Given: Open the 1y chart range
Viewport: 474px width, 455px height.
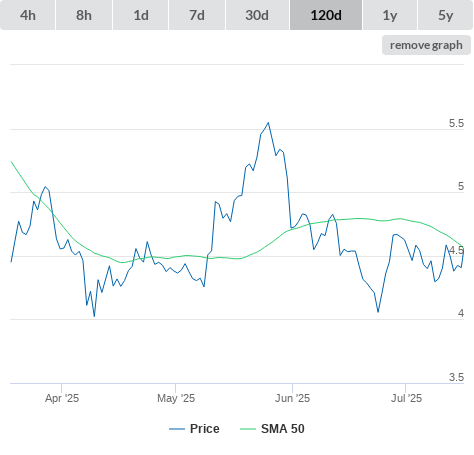Looking at the screenshot, I should click(390, 15).
